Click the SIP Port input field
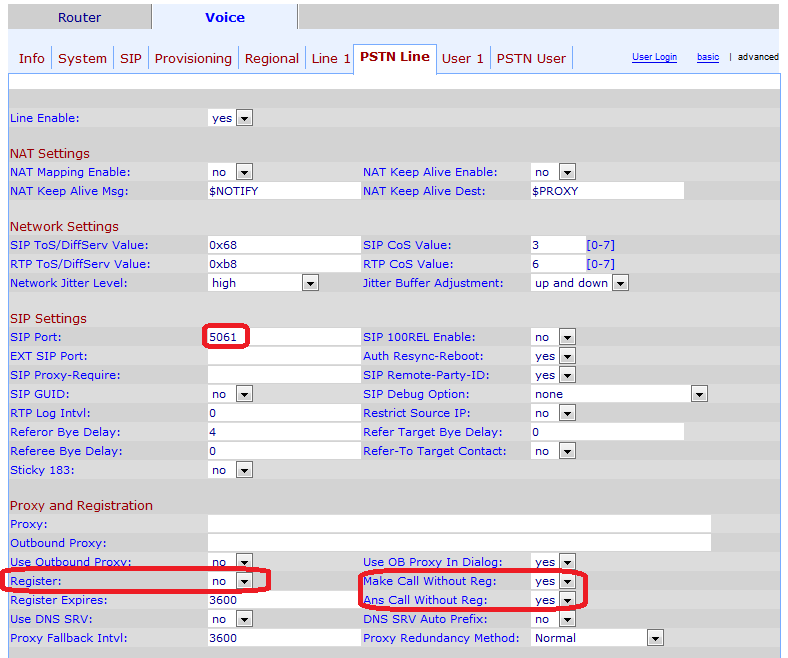This screenshot has width=788, height=658. coord(284,337)
